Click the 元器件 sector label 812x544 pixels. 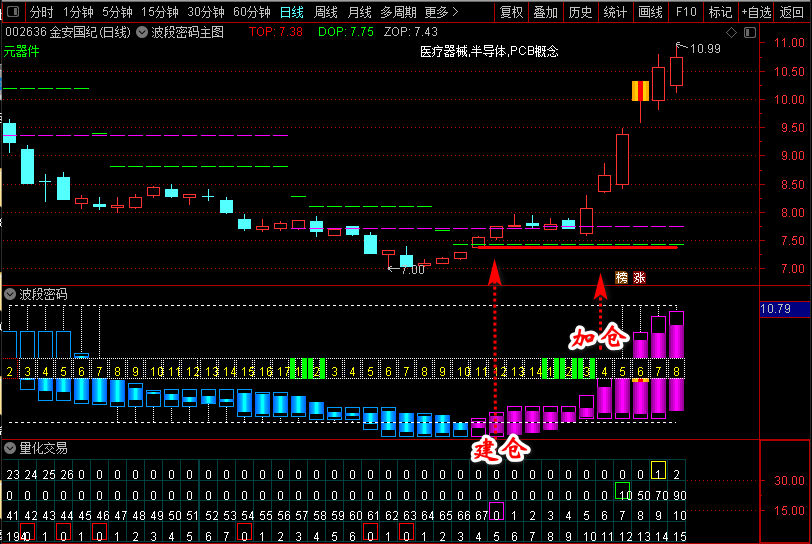21,51
